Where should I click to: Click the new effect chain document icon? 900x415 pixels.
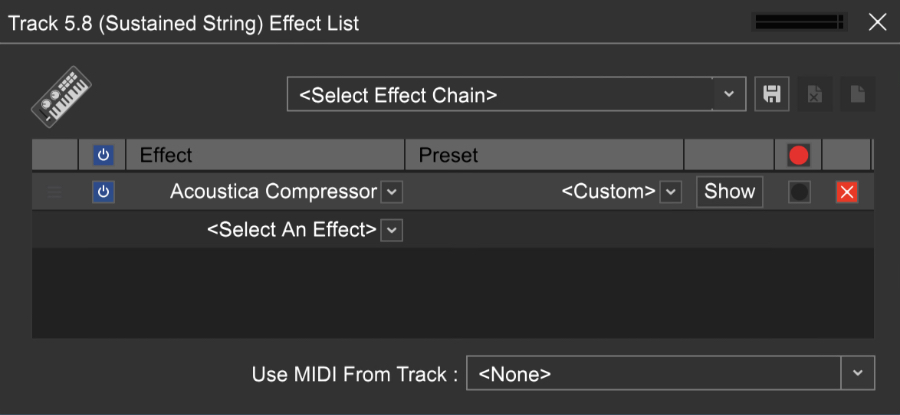857,95
